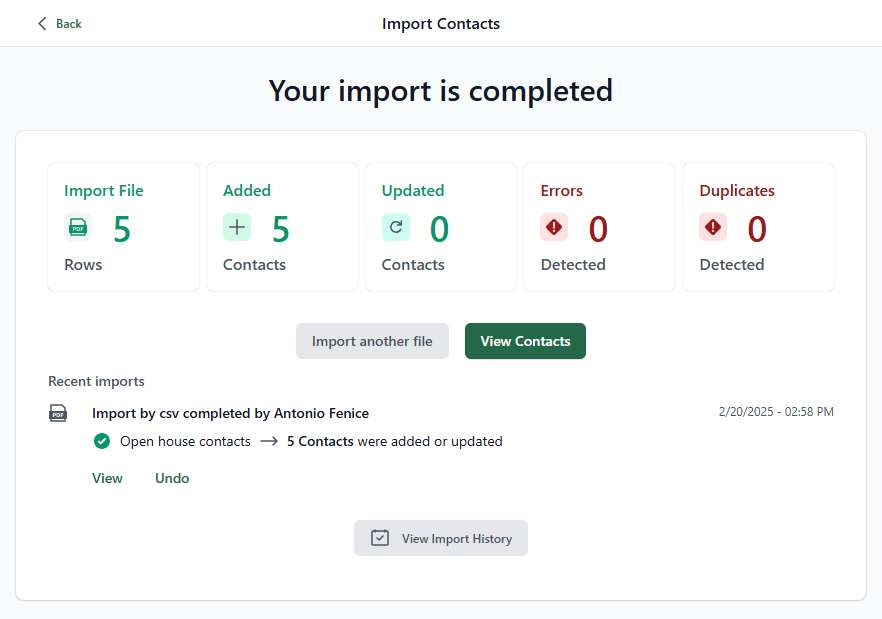Click the Added plus icon
This screenshot has height=619, width=882.
pos(237,227)
